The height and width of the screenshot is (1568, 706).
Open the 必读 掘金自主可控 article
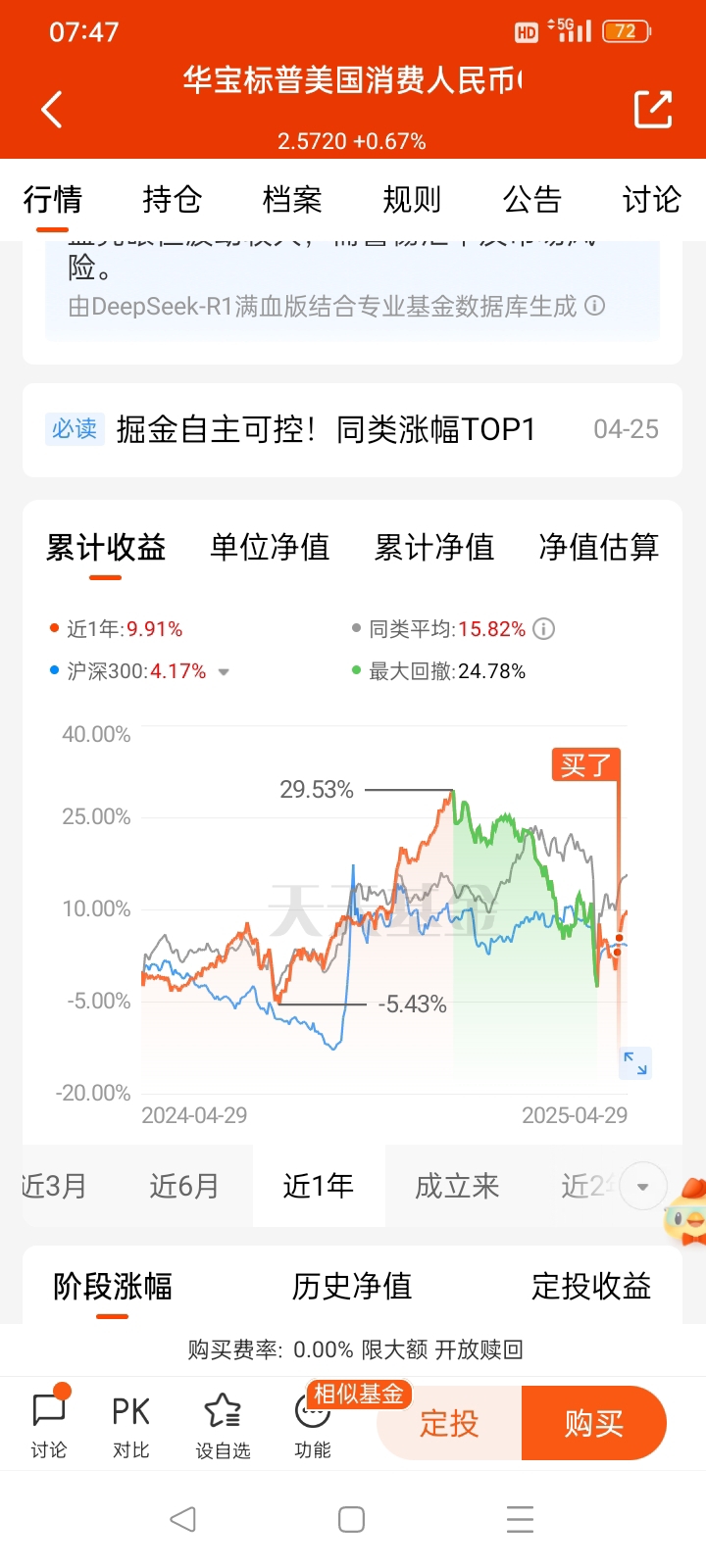(352, 429)
